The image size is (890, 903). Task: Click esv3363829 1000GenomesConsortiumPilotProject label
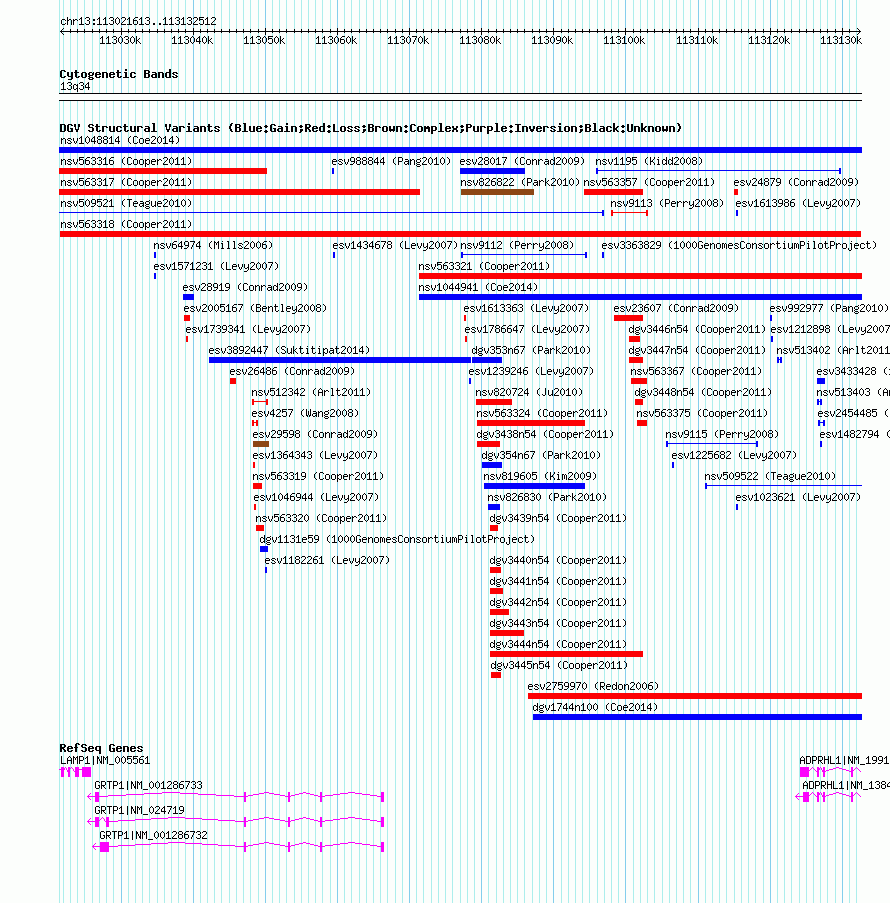tap(739, 245)
